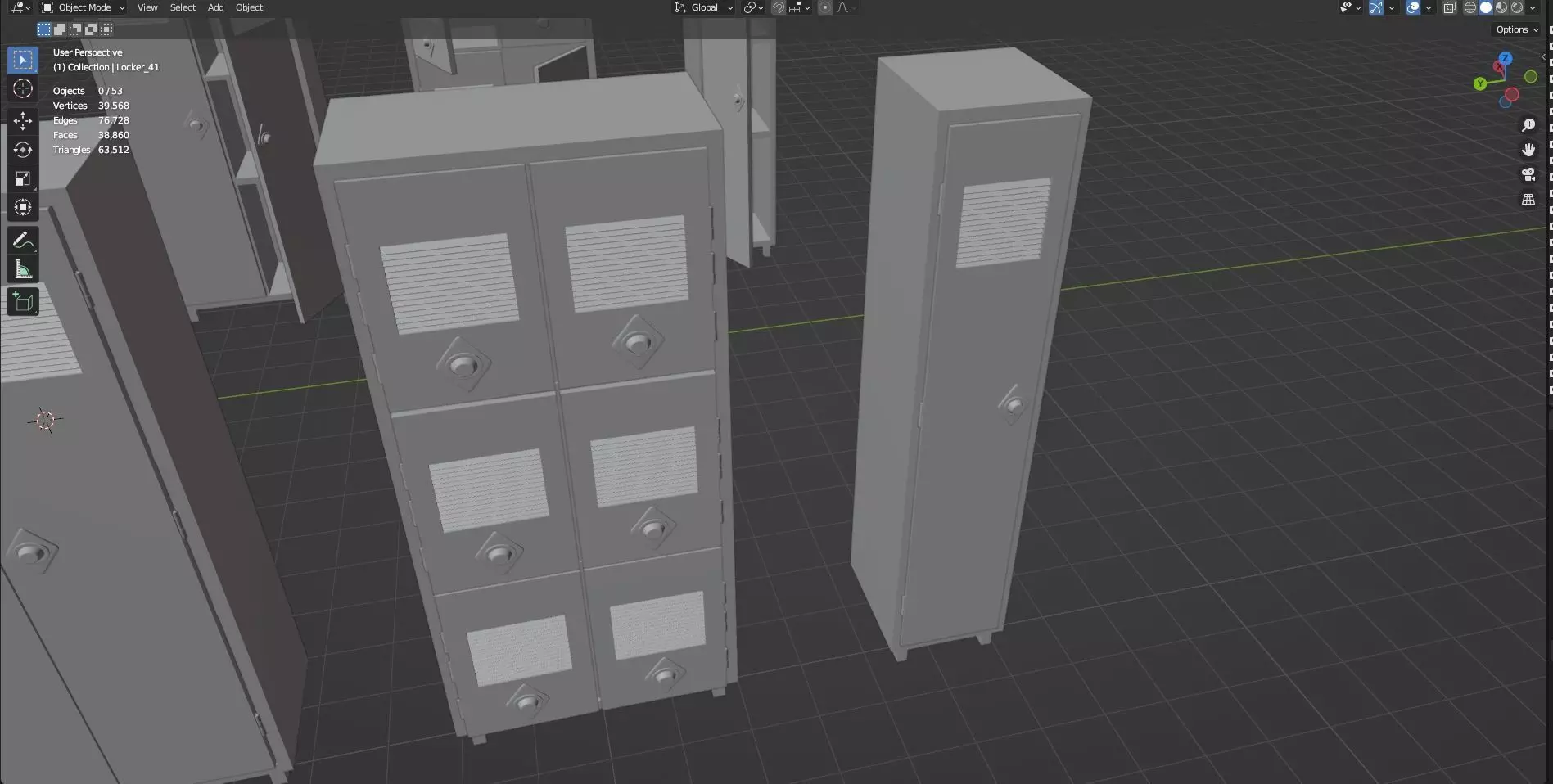Click the 'User Perspective' text
1553x784 pixels.
88,52
